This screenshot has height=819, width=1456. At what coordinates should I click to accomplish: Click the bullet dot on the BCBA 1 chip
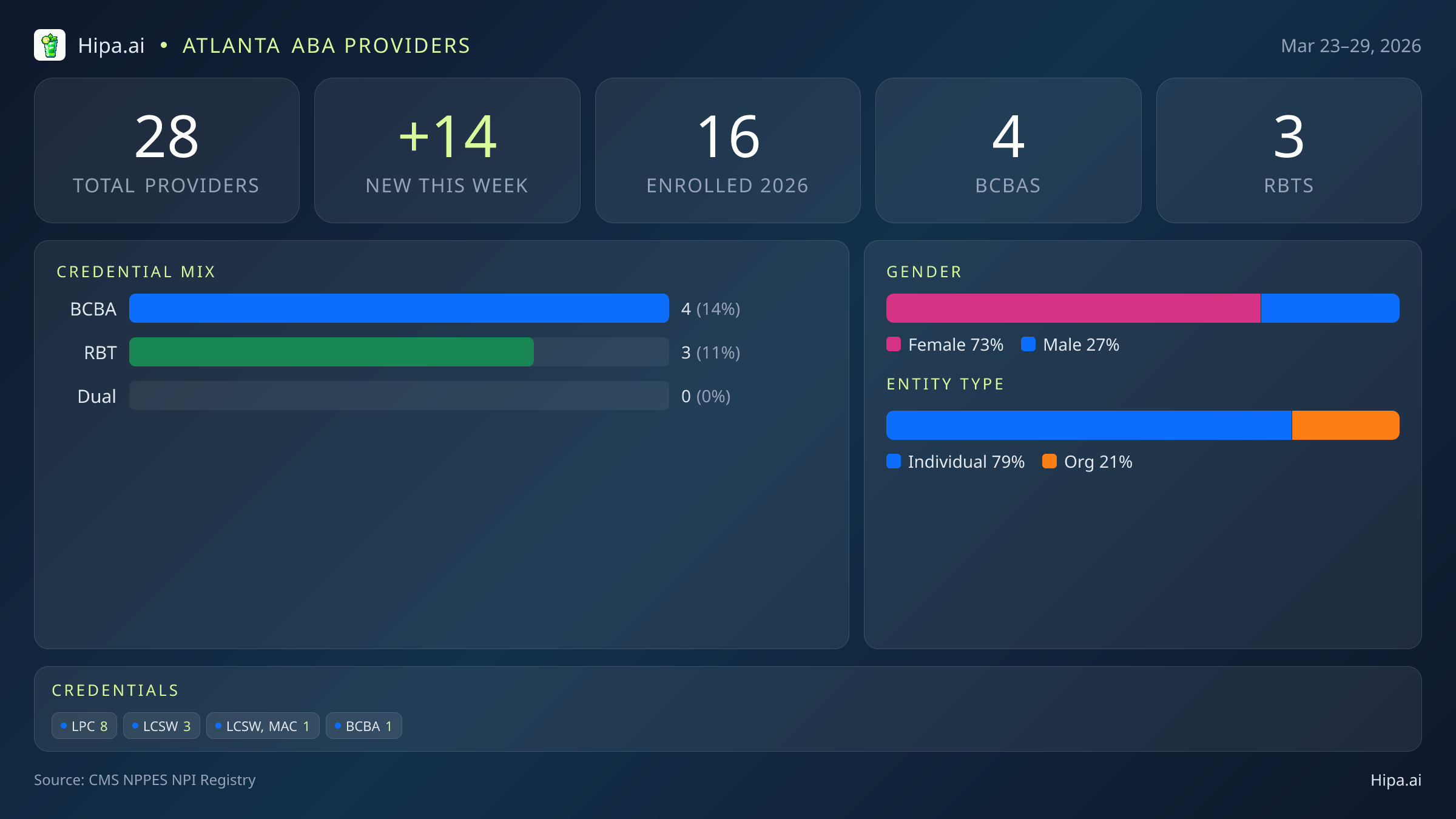click(x=337, y=725)
